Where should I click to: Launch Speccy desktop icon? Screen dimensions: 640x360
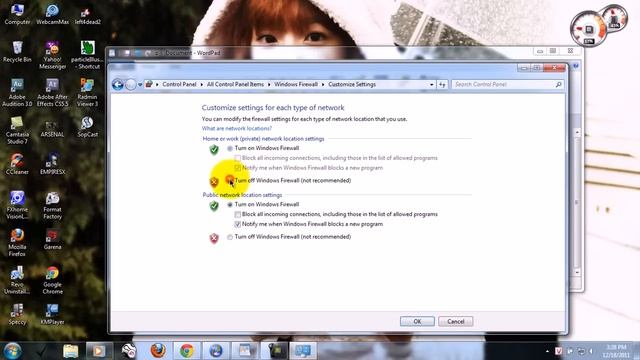click(17, 314)
